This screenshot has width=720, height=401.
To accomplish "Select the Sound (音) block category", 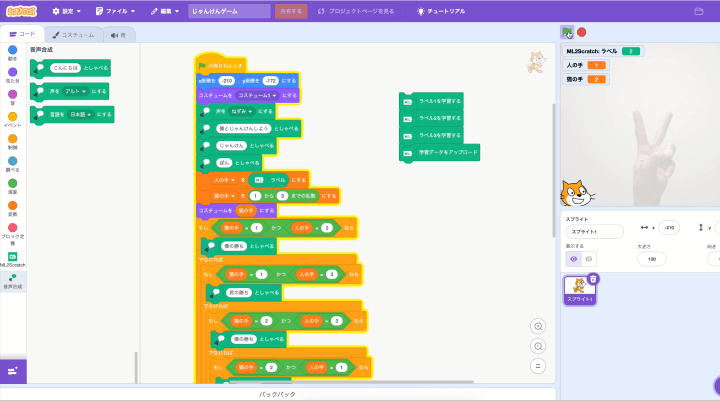I will point(12,97).
